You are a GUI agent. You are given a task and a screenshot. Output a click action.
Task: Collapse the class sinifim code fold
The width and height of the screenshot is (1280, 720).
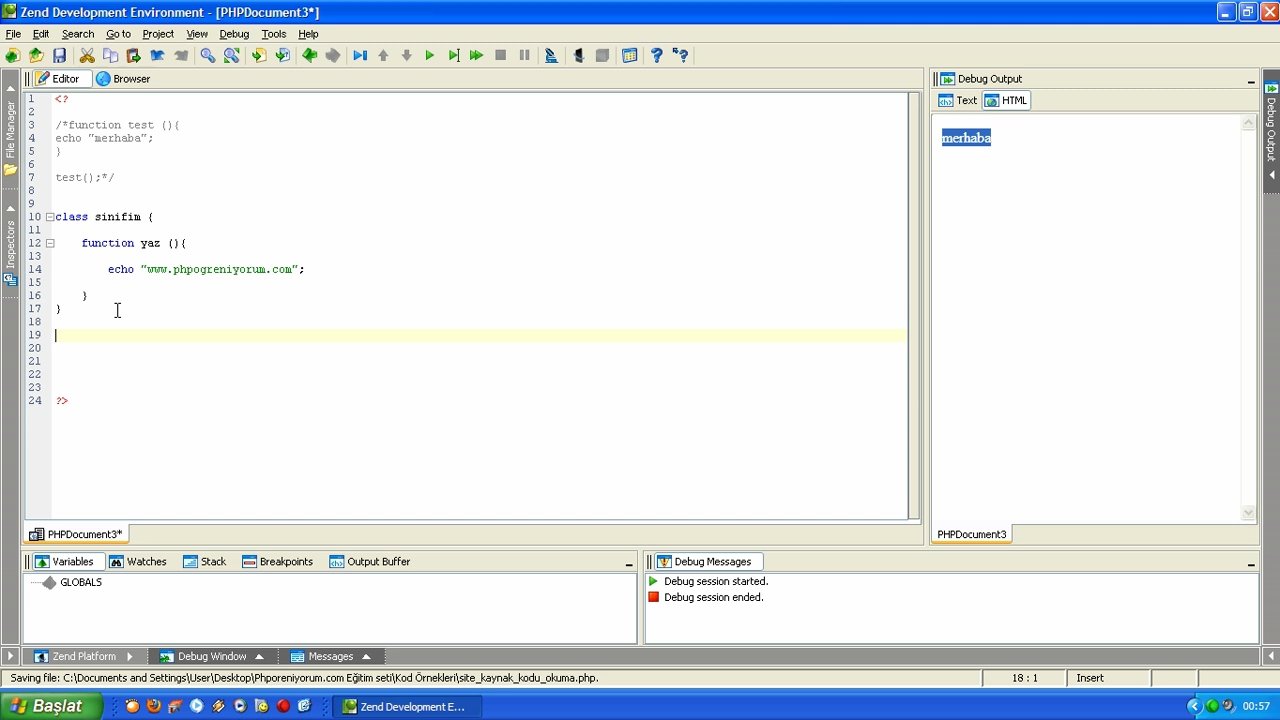point(49,217)
